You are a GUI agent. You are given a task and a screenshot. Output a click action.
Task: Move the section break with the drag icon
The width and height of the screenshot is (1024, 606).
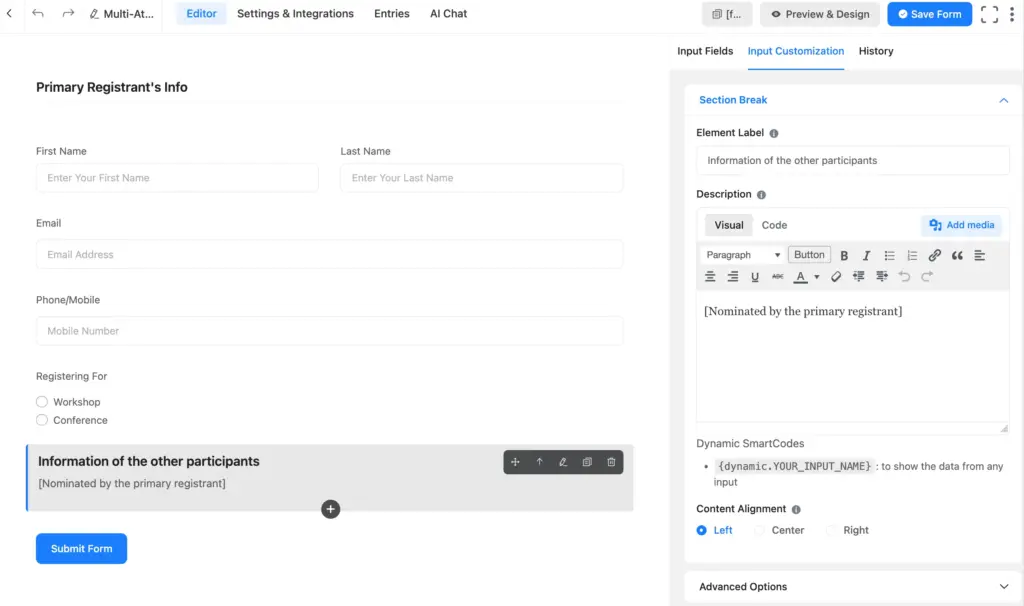[515, 462]
